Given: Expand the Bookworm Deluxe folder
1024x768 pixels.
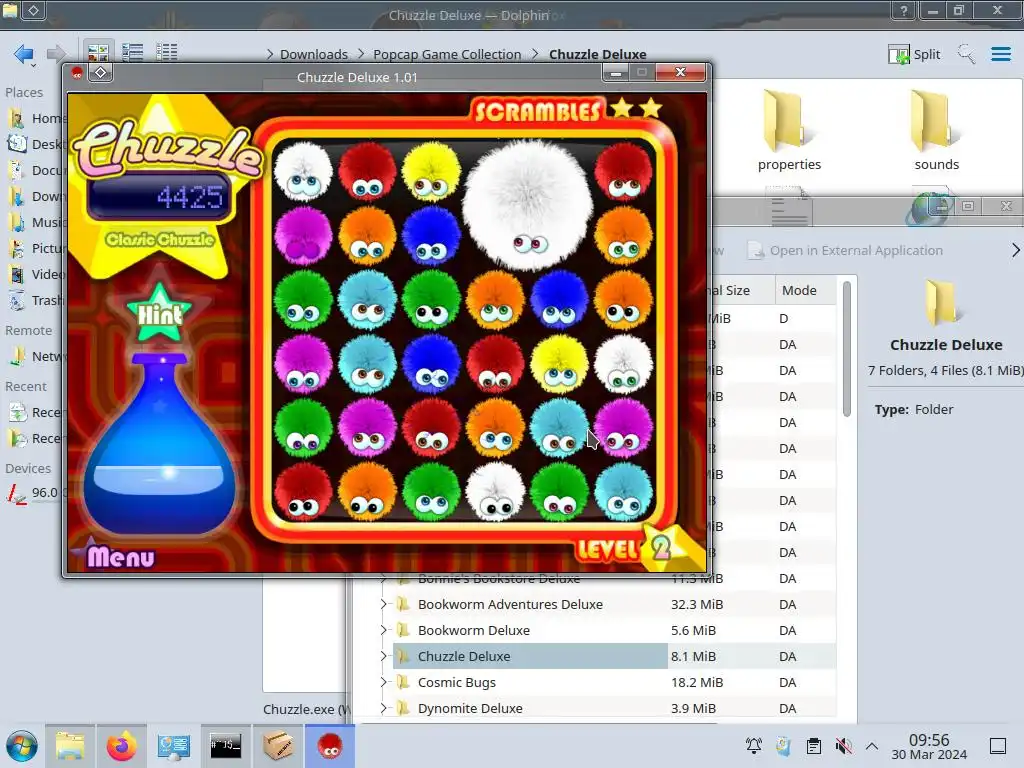Looking at the screenshot, I should (x=383, y=630).
